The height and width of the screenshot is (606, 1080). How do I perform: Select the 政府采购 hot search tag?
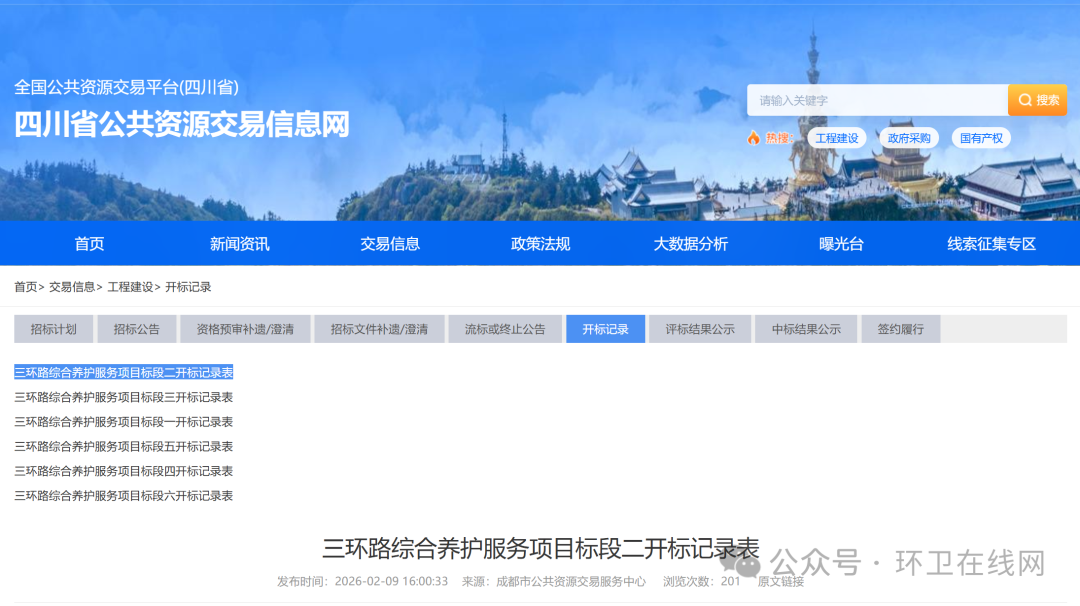[908, 138]
